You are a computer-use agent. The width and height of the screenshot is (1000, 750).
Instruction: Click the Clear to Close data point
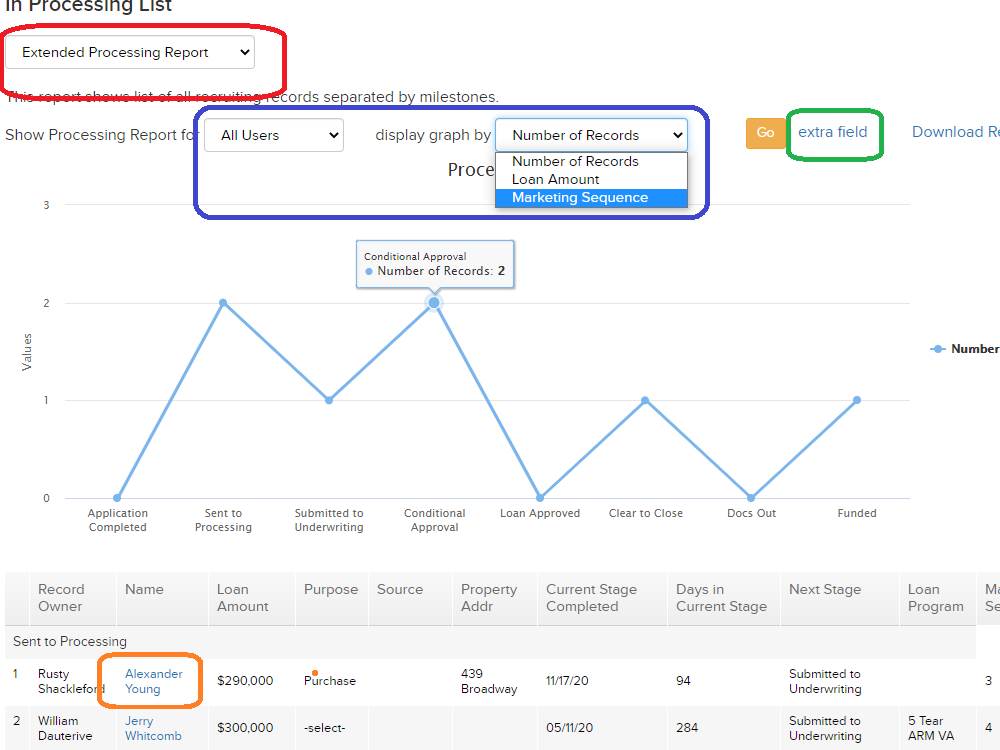[x=645, y=401]
